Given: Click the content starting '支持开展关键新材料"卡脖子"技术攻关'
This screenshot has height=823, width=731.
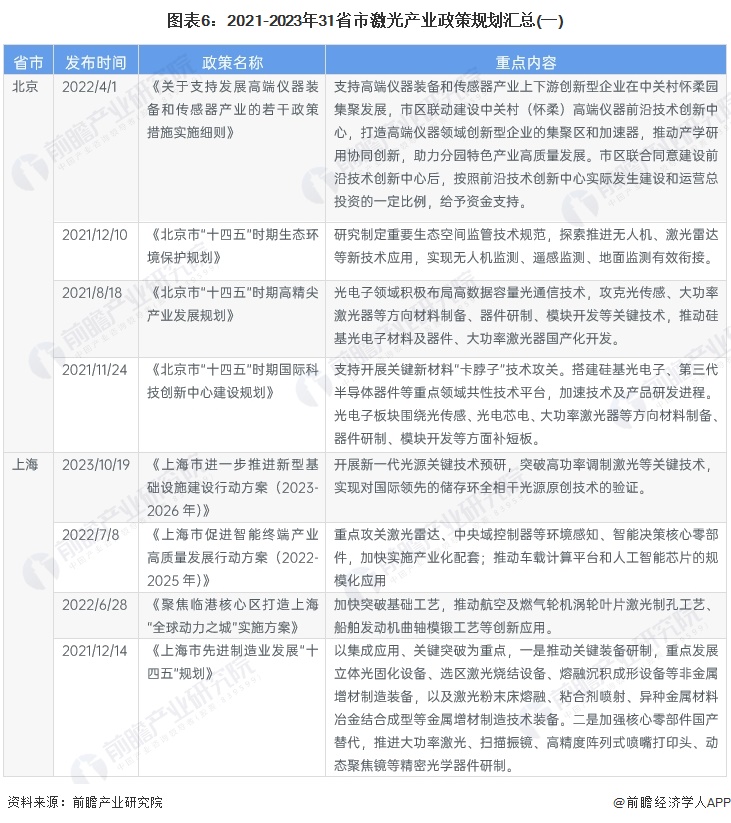Looking at the screenshot, I should [526, 404].
